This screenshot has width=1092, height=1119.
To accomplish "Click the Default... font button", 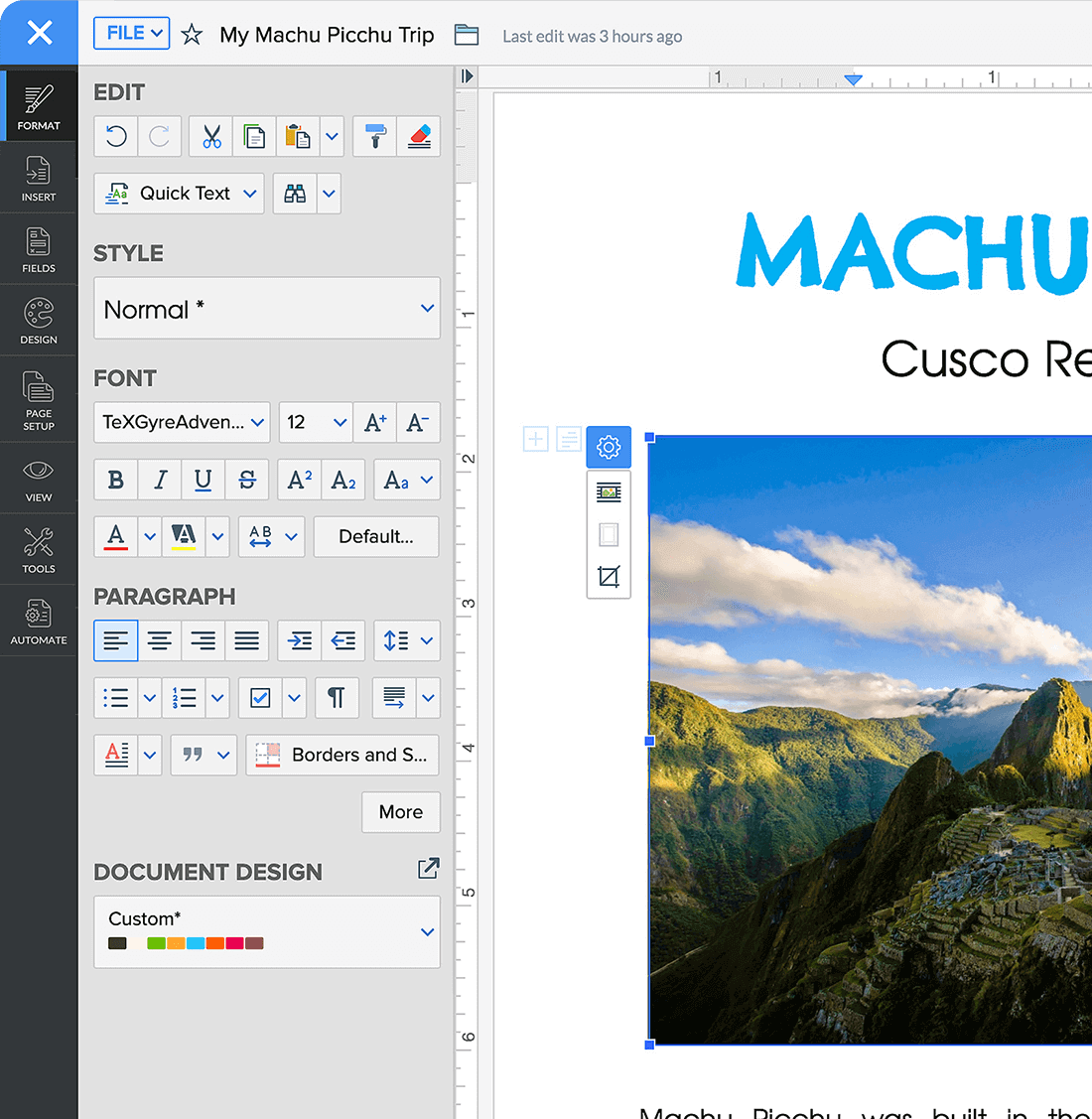I will pos(375,537).
